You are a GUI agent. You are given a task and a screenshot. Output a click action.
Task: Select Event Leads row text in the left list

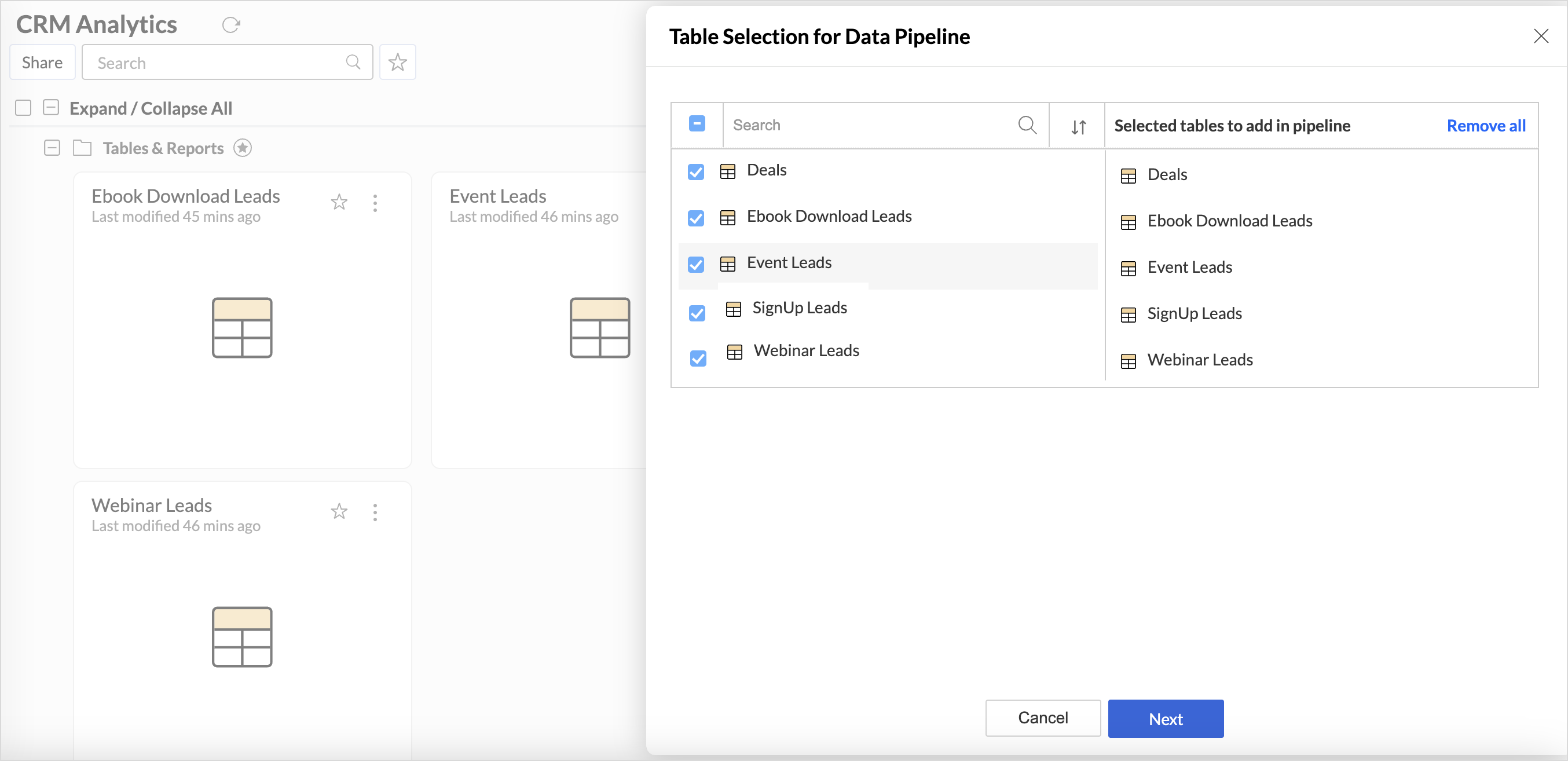pos(789,262)
